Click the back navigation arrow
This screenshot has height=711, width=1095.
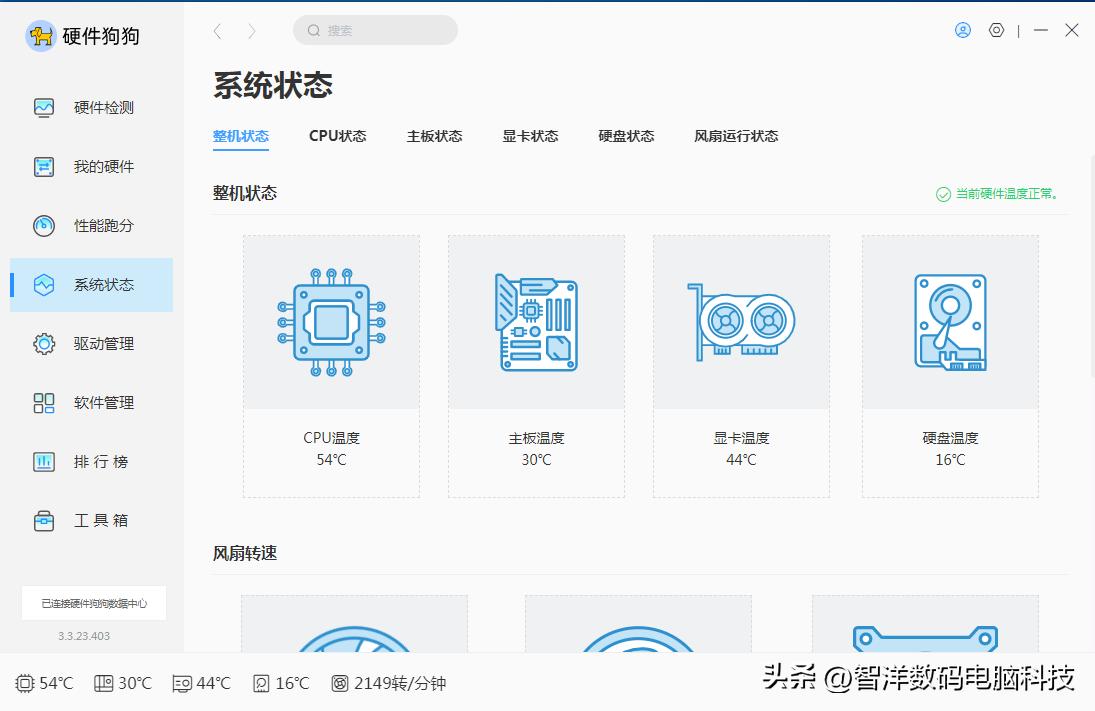(218, 31)
